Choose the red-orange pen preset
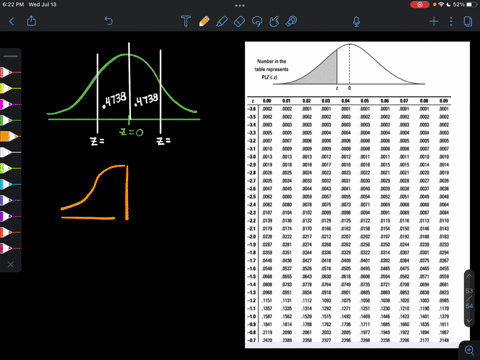 10,232
